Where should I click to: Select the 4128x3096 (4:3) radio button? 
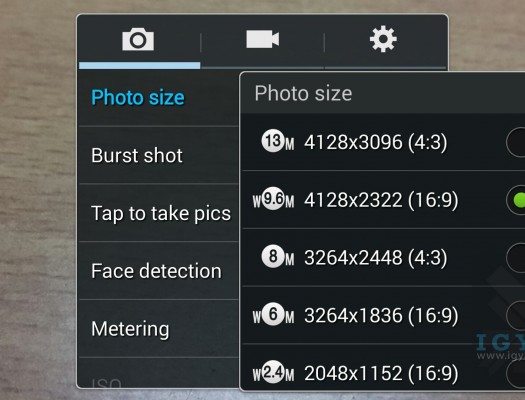tap(516, 142)
